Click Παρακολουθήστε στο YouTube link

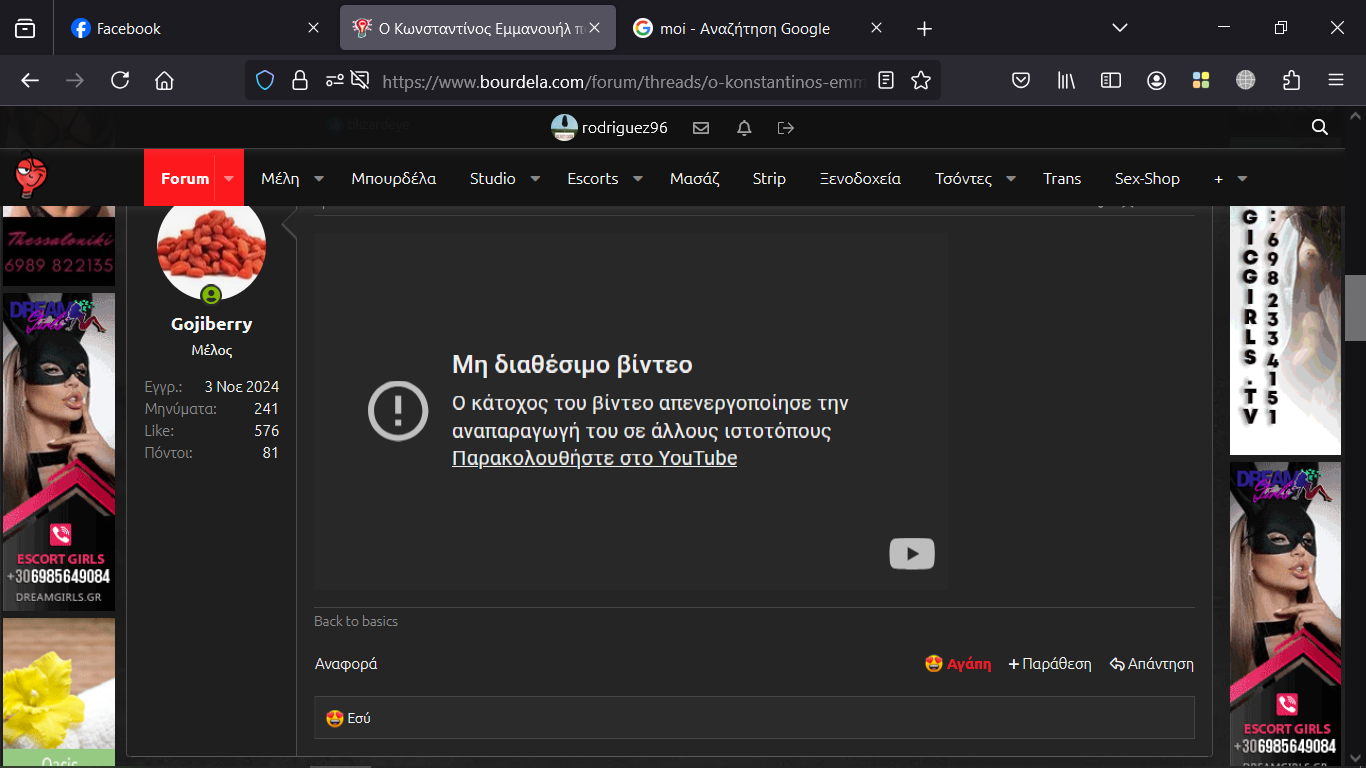pos(595,459)
